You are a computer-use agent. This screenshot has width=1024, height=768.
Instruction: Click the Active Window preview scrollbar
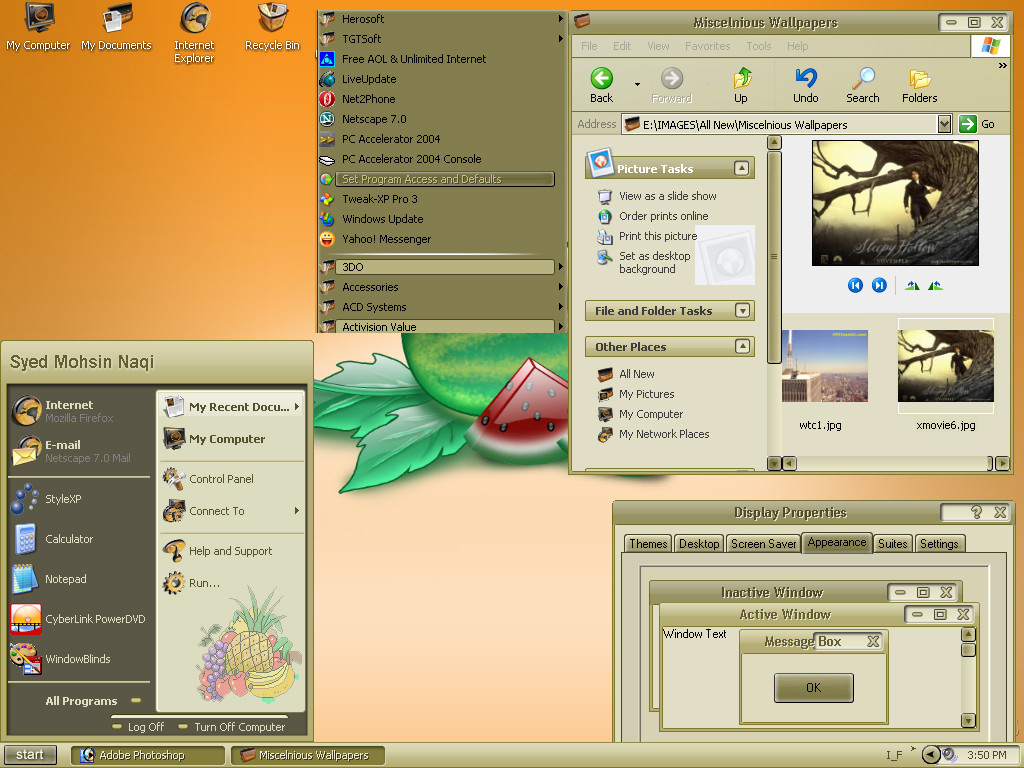968,677
